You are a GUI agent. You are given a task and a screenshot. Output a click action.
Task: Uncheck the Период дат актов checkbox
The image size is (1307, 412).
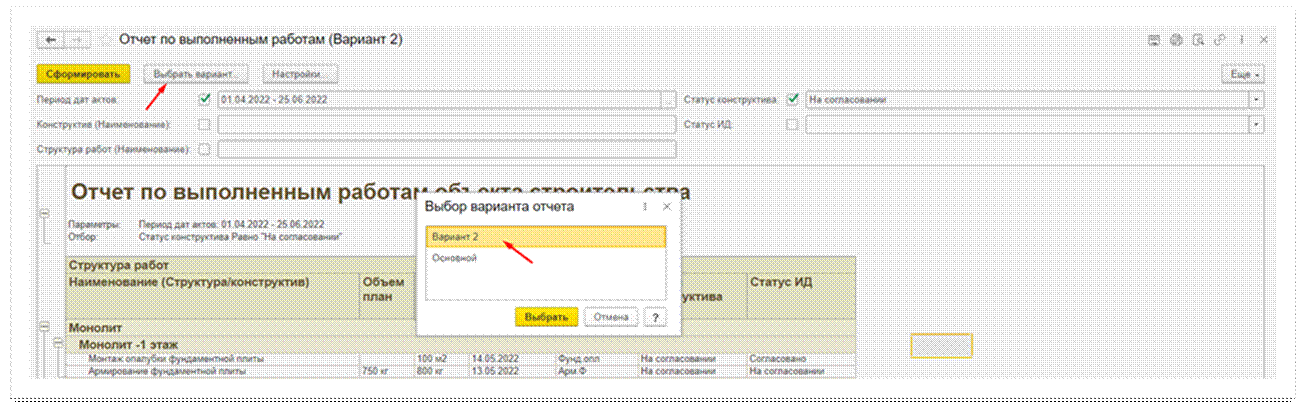tap(205, 99)
